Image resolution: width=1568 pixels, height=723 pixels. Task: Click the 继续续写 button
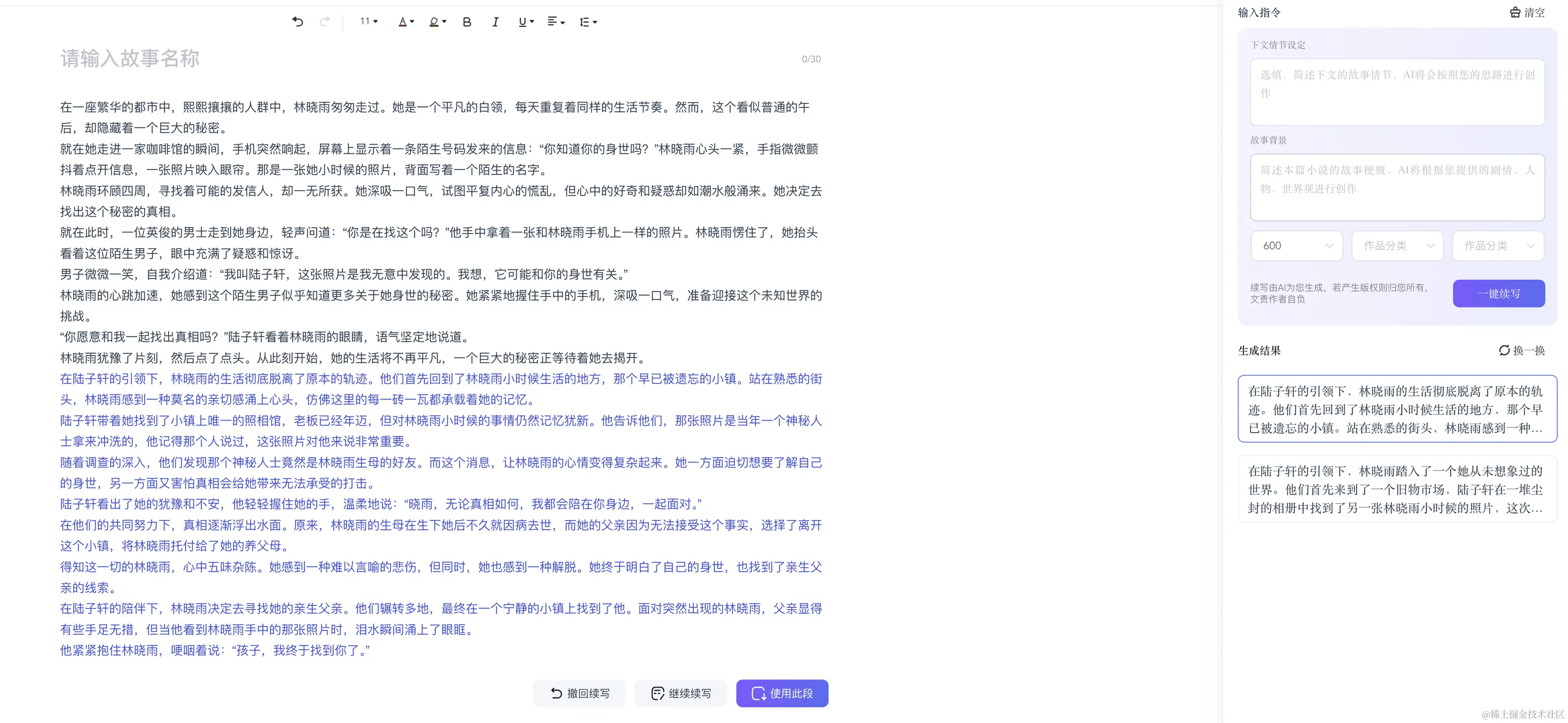(680, 692)
